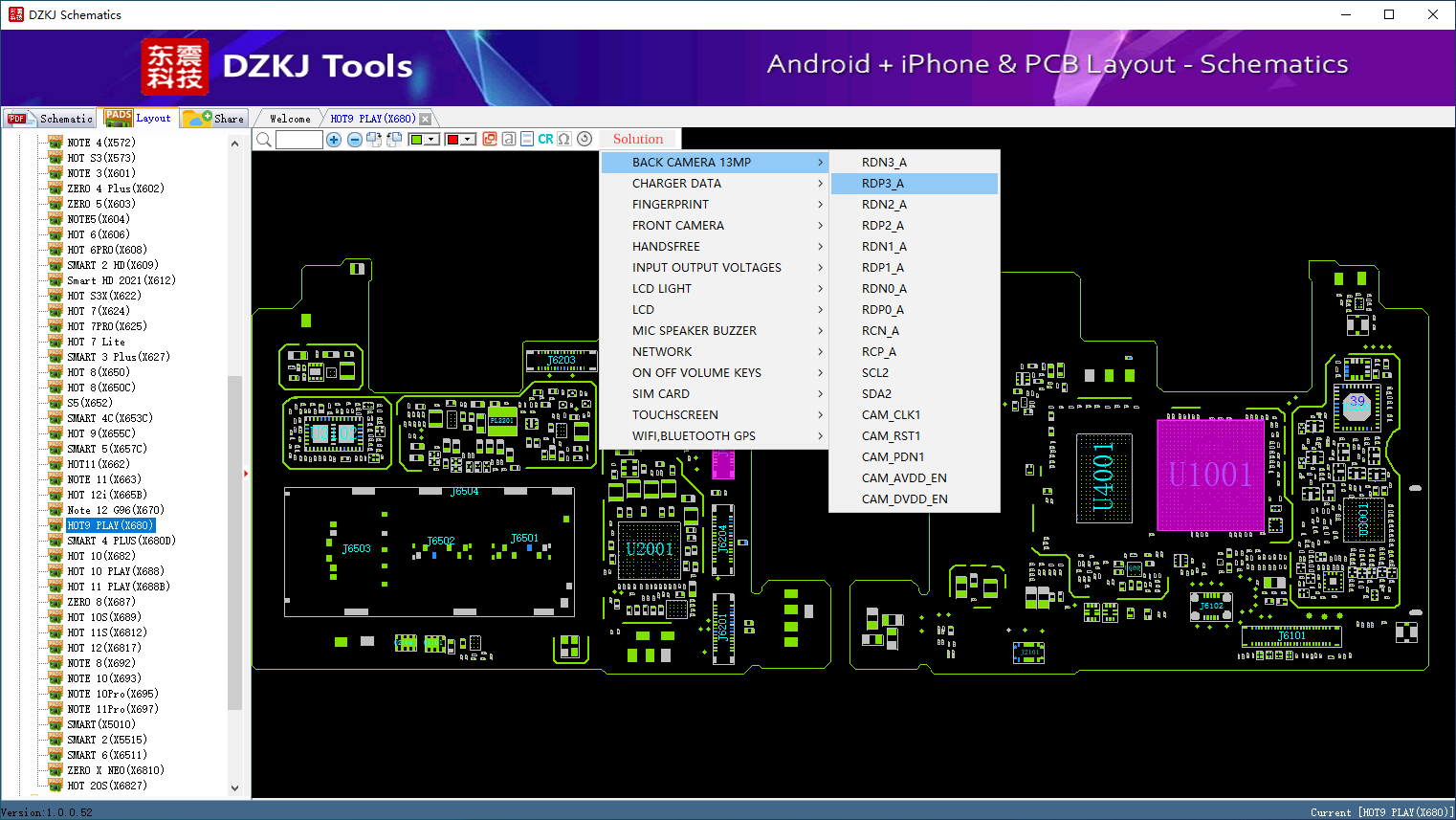Switch to the Schematic tab
The width and height of the screenshot is (1456, 820).
click(x=51, y=119)
